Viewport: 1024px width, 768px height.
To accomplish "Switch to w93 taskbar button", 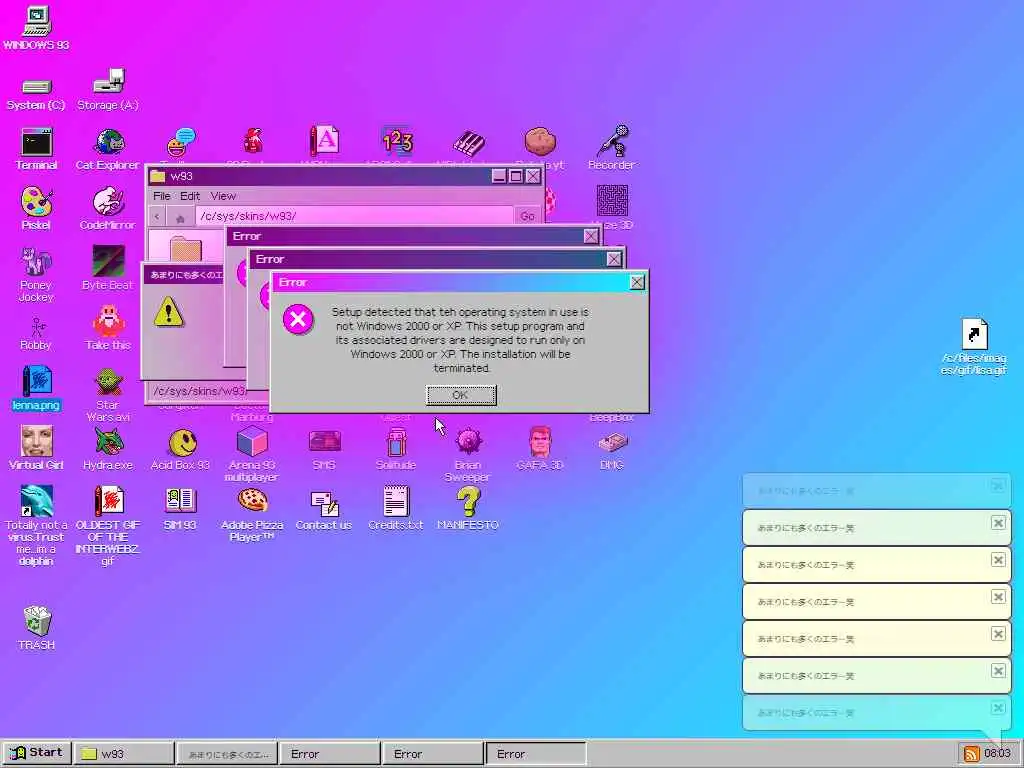I will (124, 754).
